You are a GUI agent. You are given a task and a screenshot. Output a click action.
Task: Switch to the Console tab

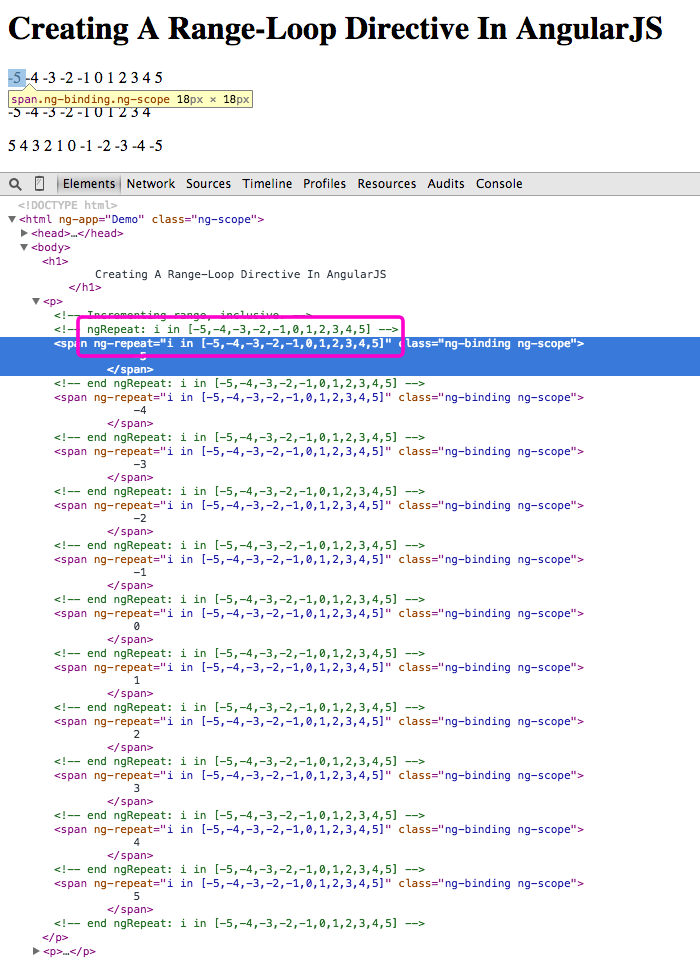(x=499, y=184)
